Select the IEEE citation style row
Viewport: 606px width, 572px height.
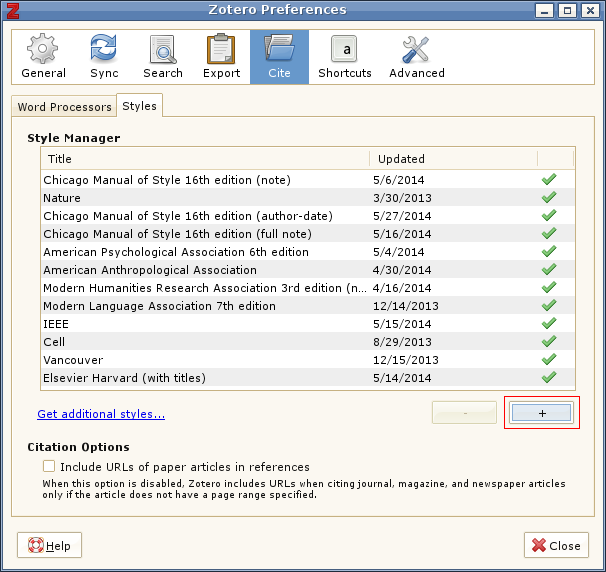[200, 324]
